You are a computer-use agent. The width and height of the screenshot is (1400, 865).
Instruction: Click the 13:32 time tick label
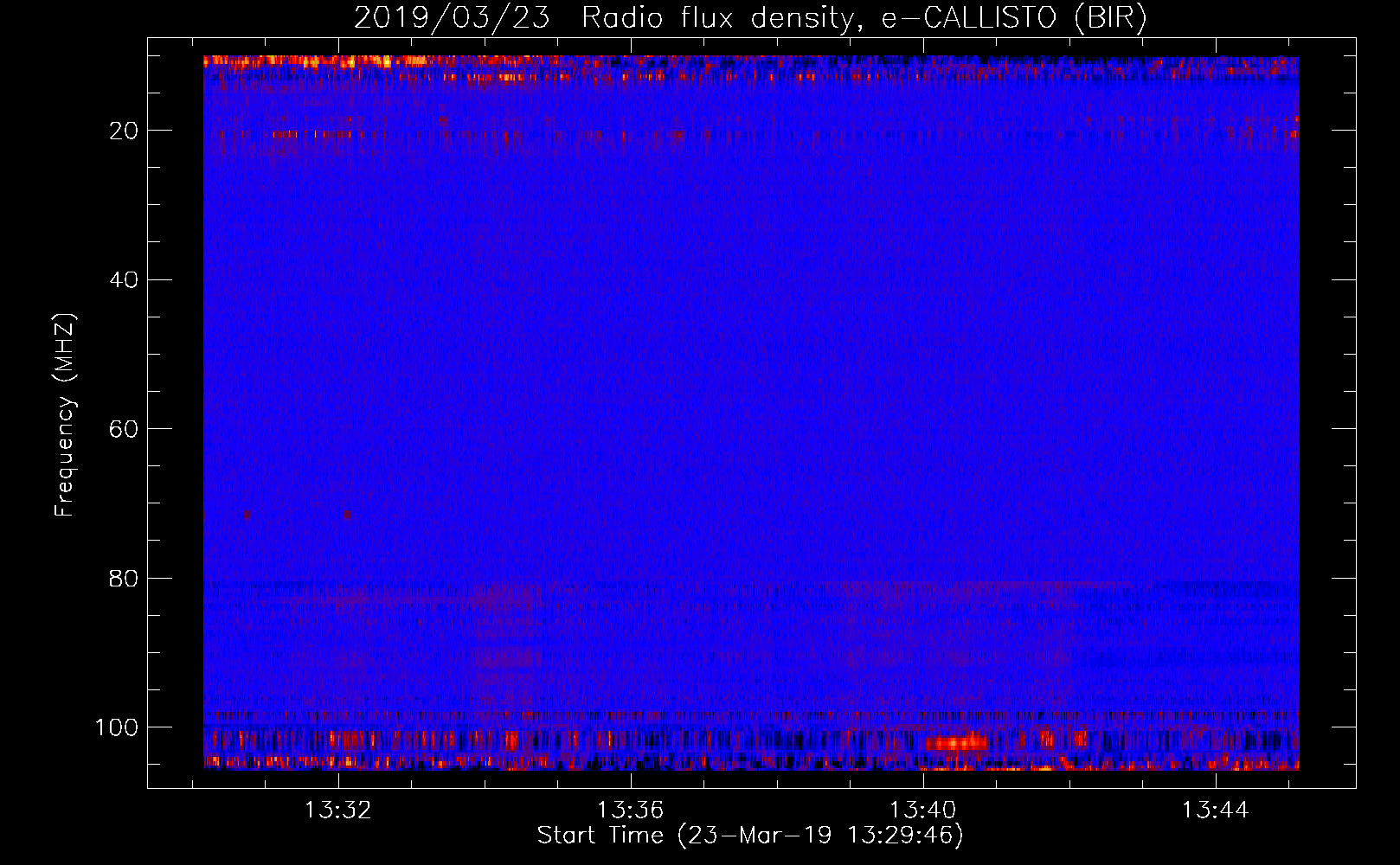click(338, 811)
